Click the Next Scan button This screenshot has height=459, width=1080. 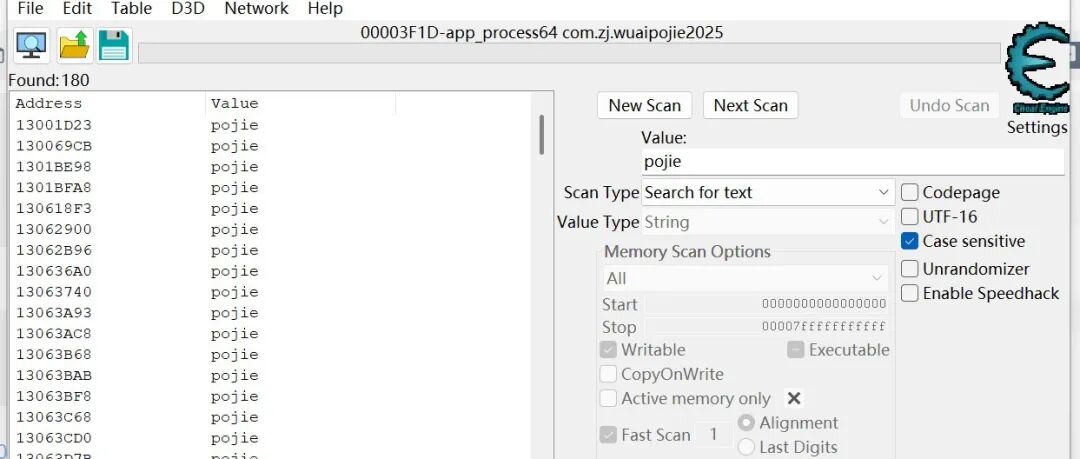tap(750, 105)
